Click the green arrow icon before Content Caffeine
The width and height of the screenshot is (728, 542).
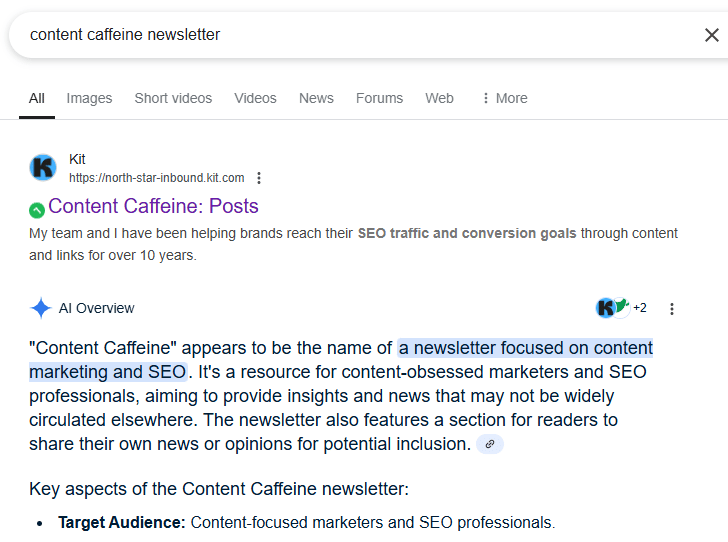37,210
